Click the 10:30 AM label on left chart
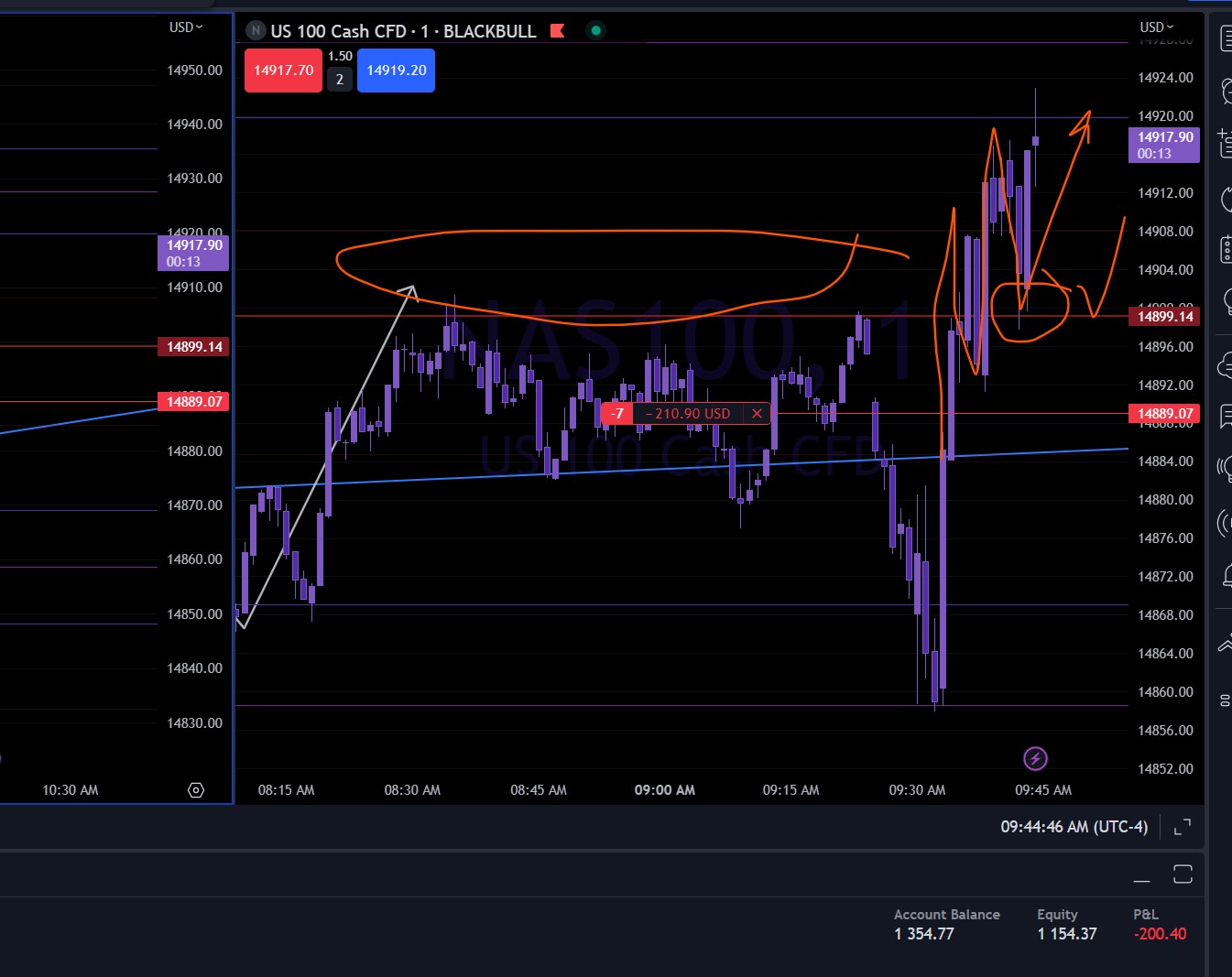Image resolution: width=1232 pixels, height=977 pixels. coord(71,790)
